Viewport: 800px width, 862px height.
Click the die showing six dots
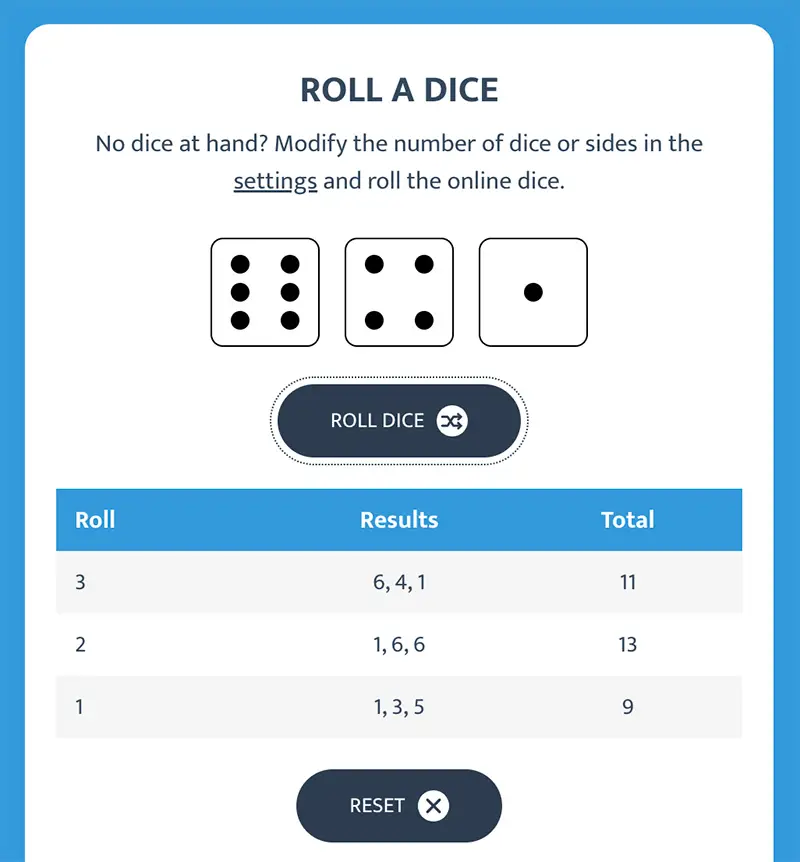click(x=265, y=292)
